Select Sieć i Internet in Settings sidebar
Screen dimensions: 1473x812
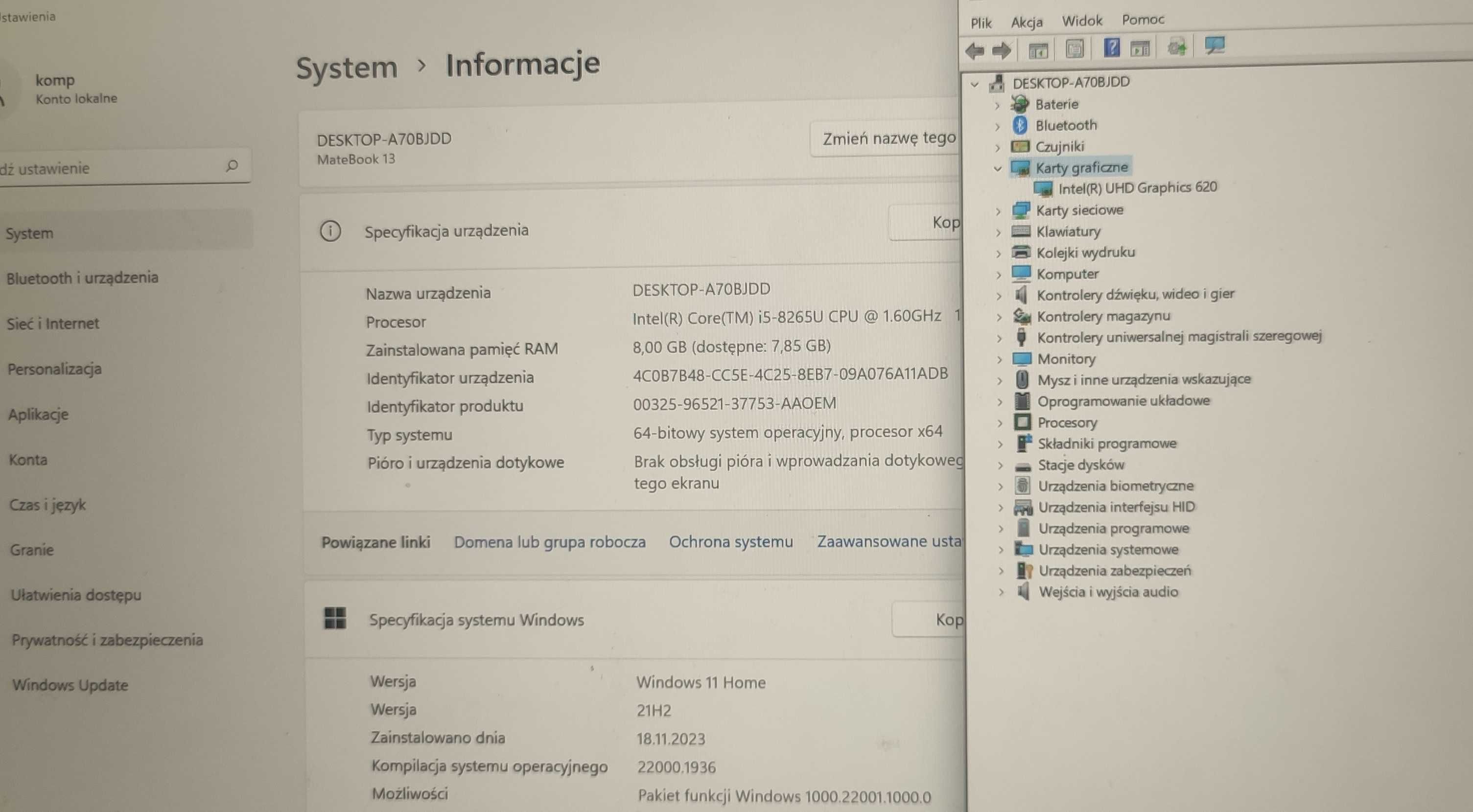coord(53,324)
